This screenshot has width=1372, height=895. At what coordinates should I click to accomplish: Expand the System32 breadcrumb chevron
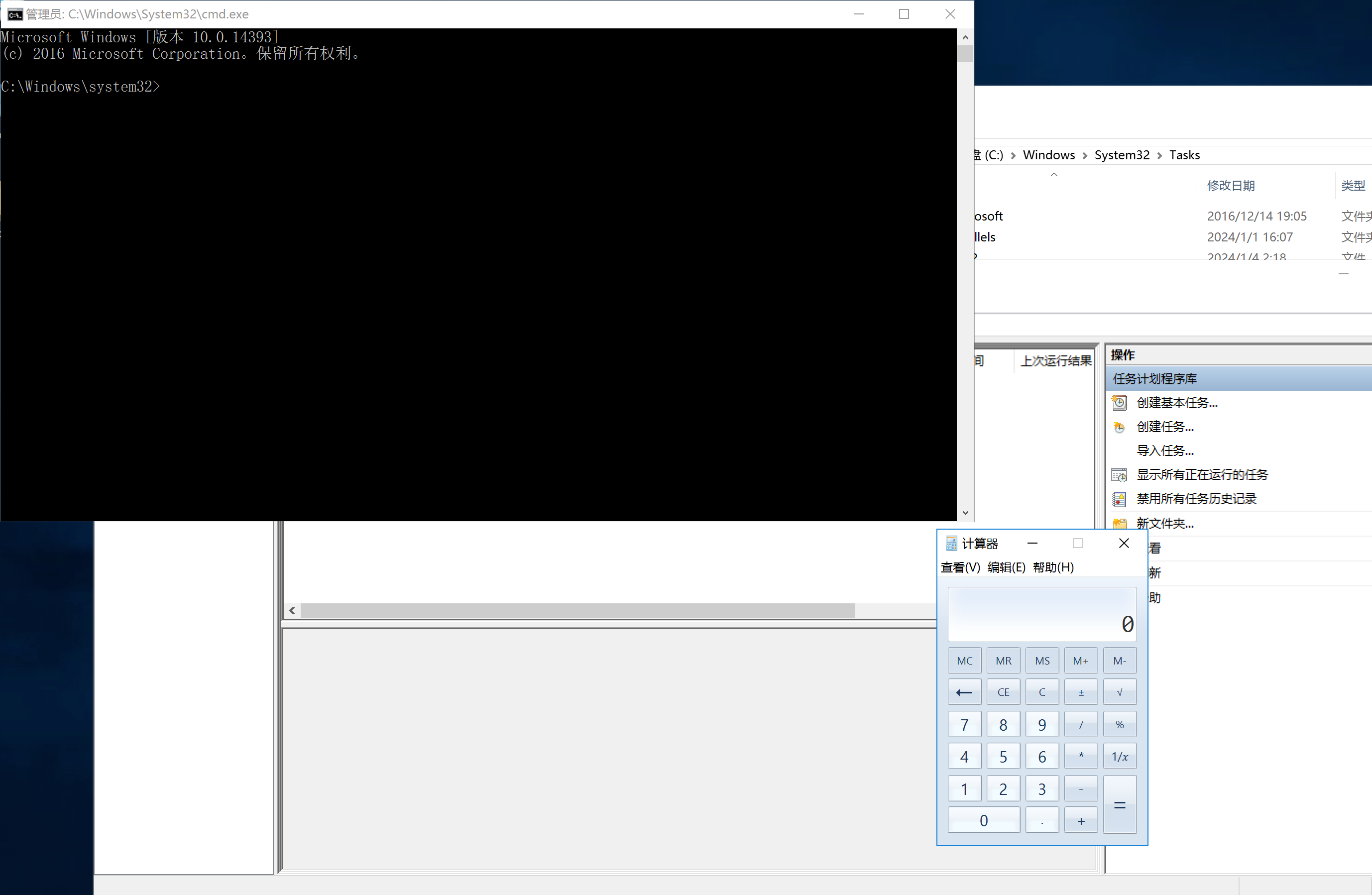click(x=1159, y=156)
